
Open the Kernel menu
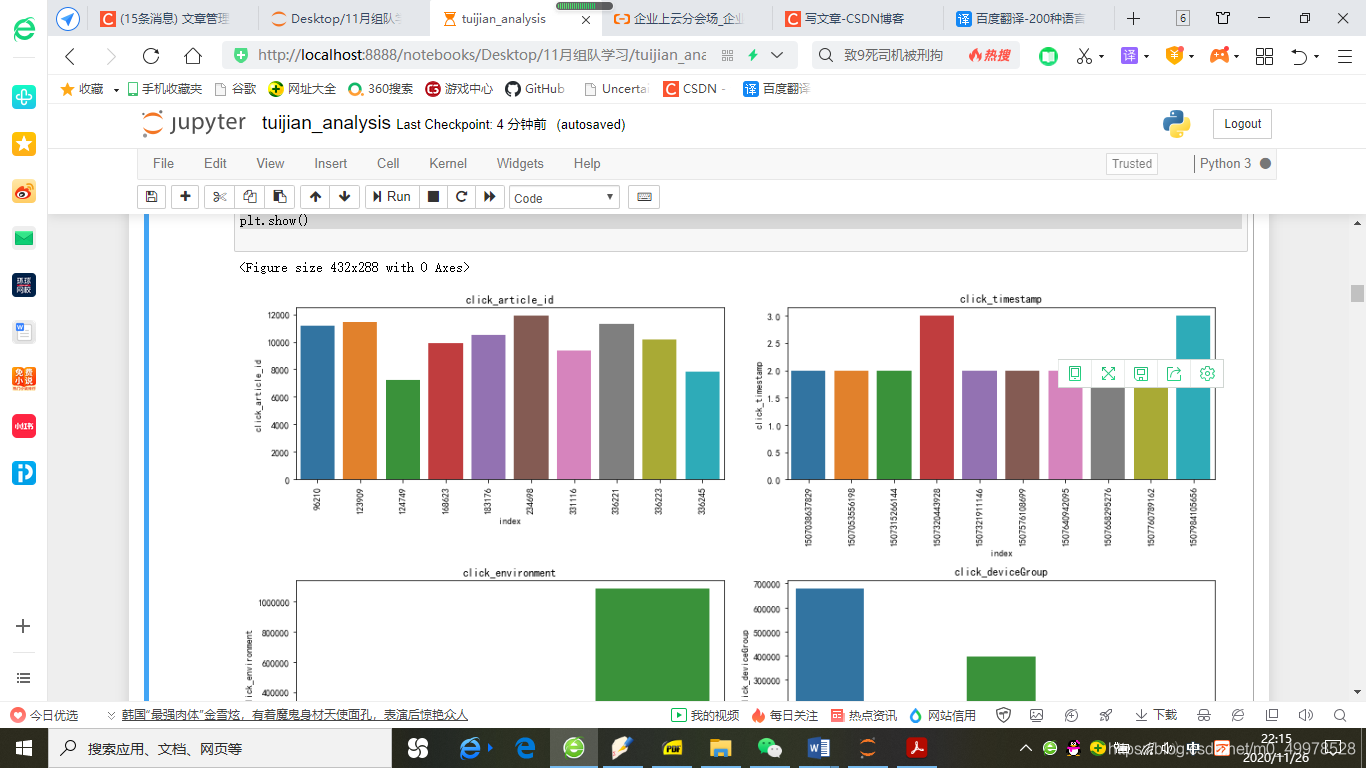[448, 163]
